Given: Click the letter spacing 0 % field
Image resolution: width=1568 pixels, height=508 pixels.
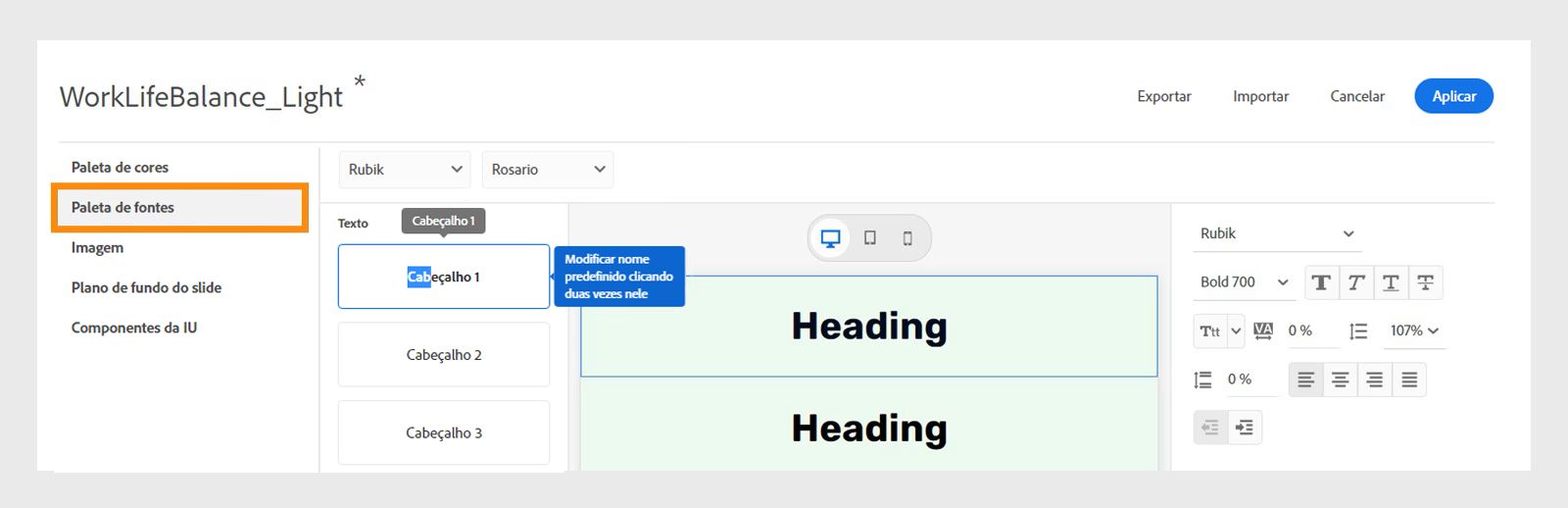Looking at the screenshot, I should [x=1309, y=330].
